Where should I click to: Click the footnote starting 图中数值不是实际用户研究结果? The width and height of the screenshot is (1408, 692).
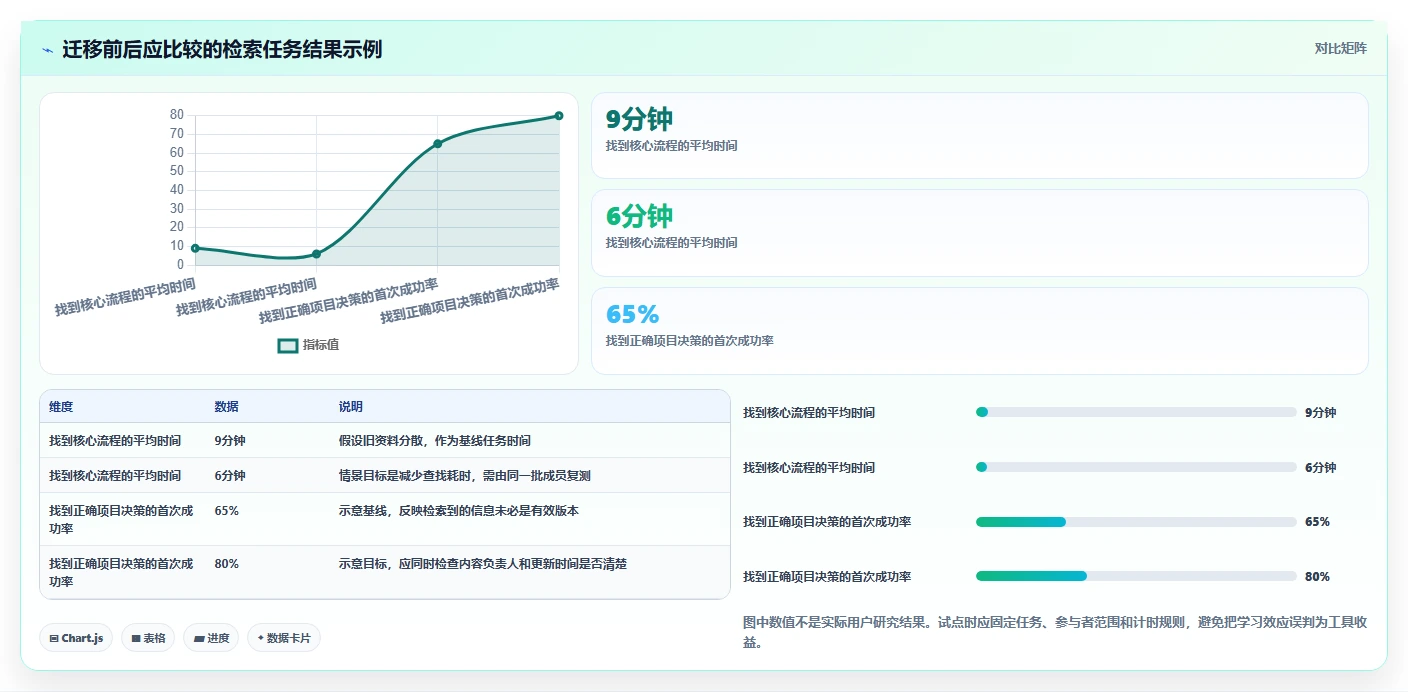[1055, 632]
